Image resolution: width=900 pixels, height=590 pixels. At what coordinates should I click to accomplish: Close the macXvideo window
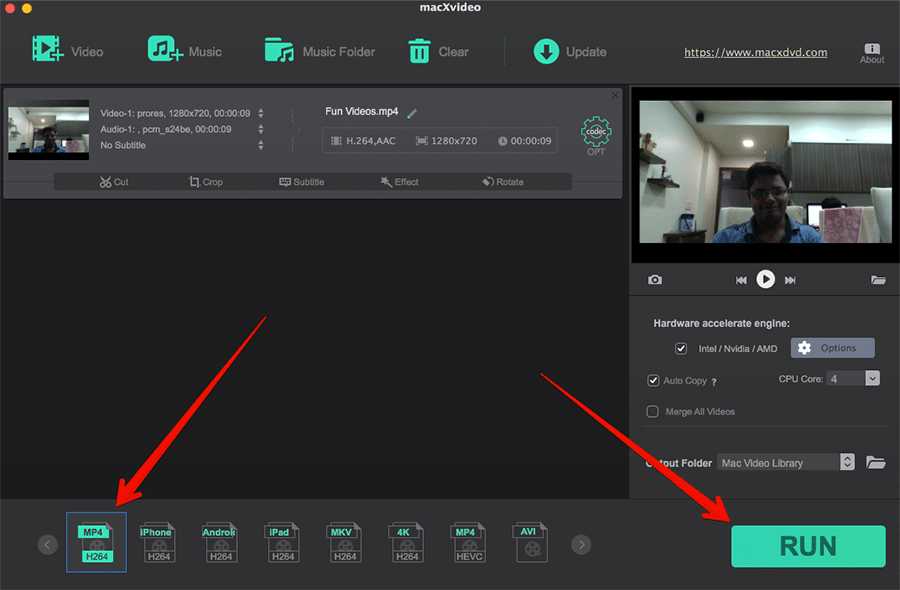coord(10,8)
